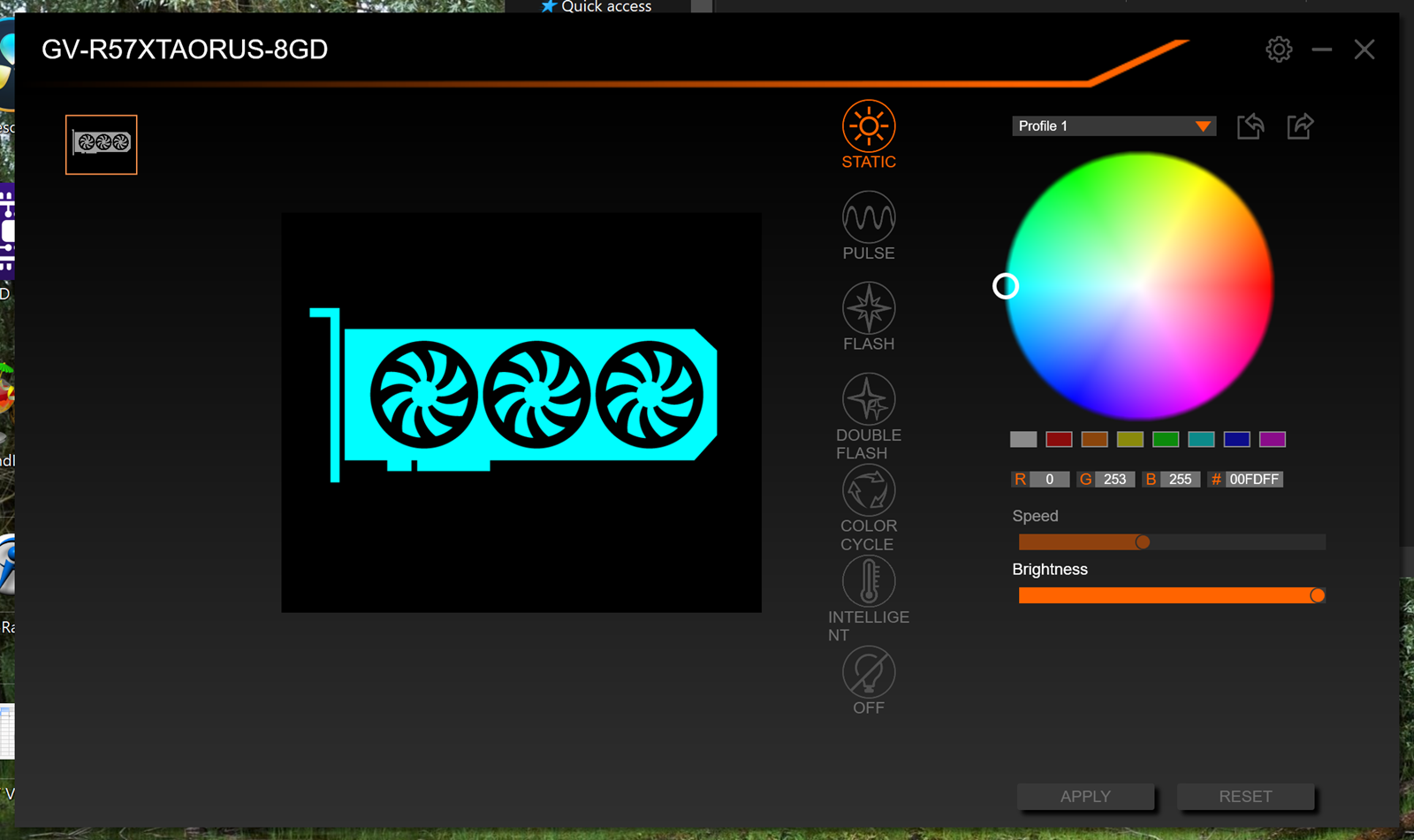
Task: Click the G value field showing 253
Action: [1115, 479]
